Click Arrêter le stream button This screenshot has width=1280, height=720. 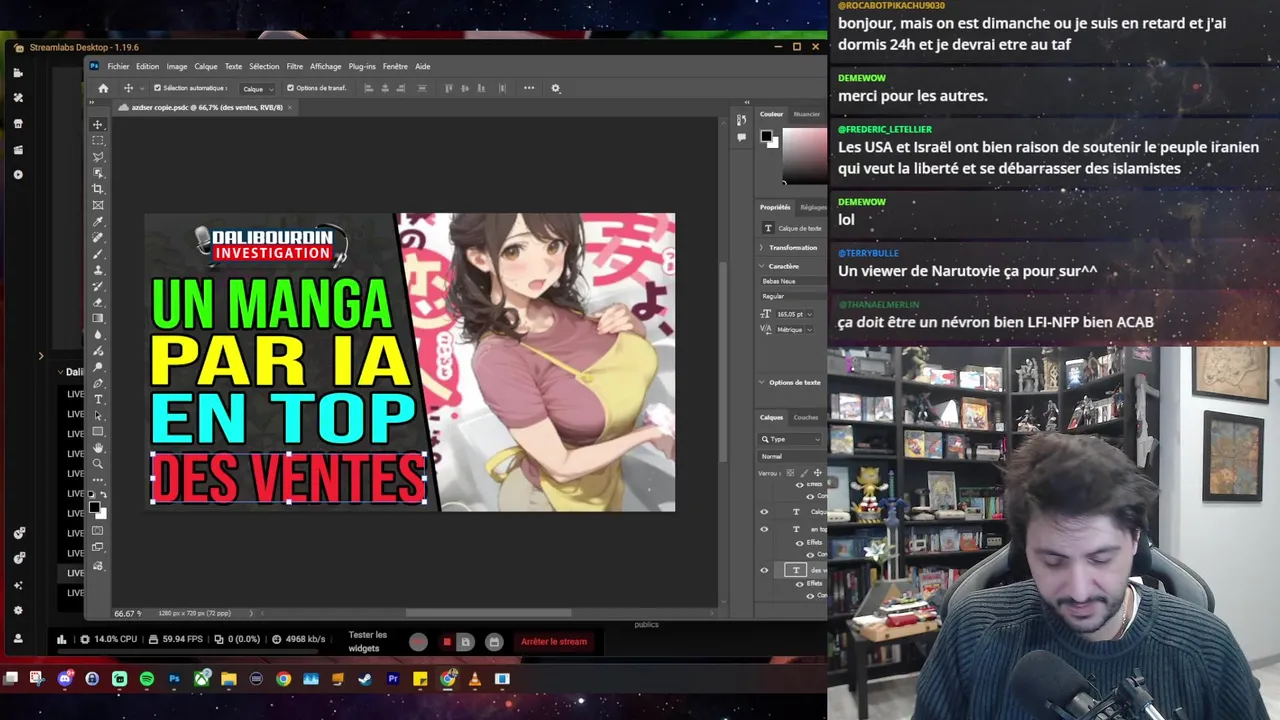pyautogui.click(x=554, y=641)
